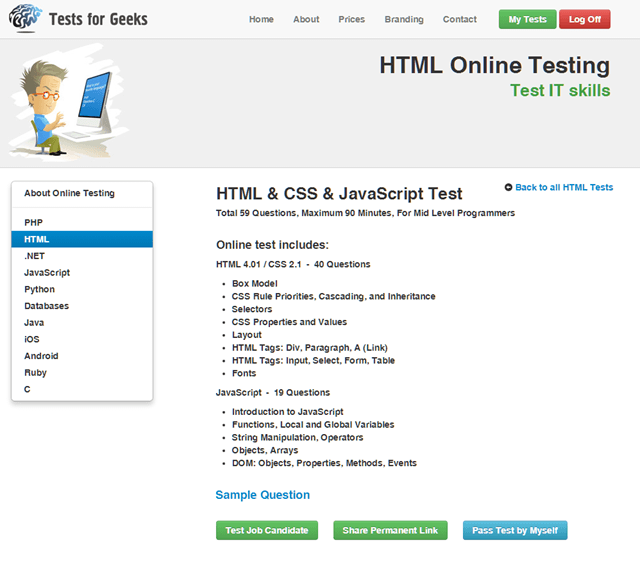The width and height of the screenshot is (640, 563).
Task: Click the CSS Properties and Values item
Action: (x=289, y=322)
